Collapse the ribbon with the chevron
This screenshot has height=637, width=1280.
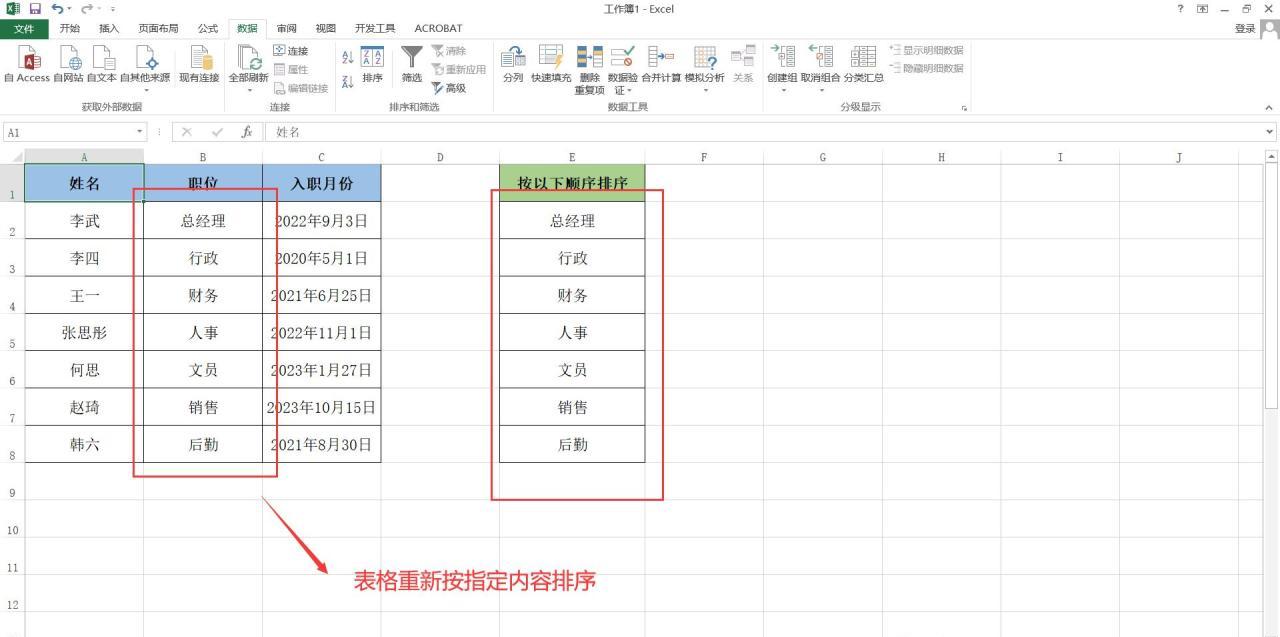click(1269, 108)
